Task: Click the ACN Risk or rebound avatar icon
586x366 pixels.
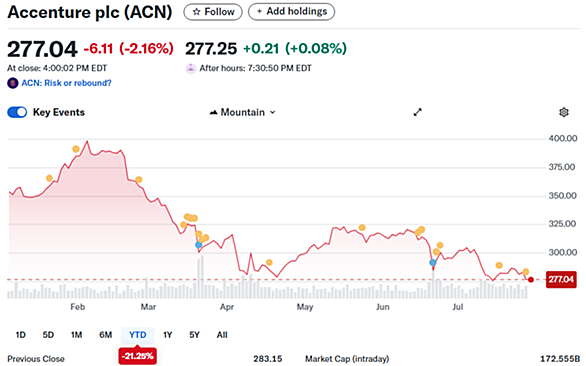Action: click(x=13, y=83)
